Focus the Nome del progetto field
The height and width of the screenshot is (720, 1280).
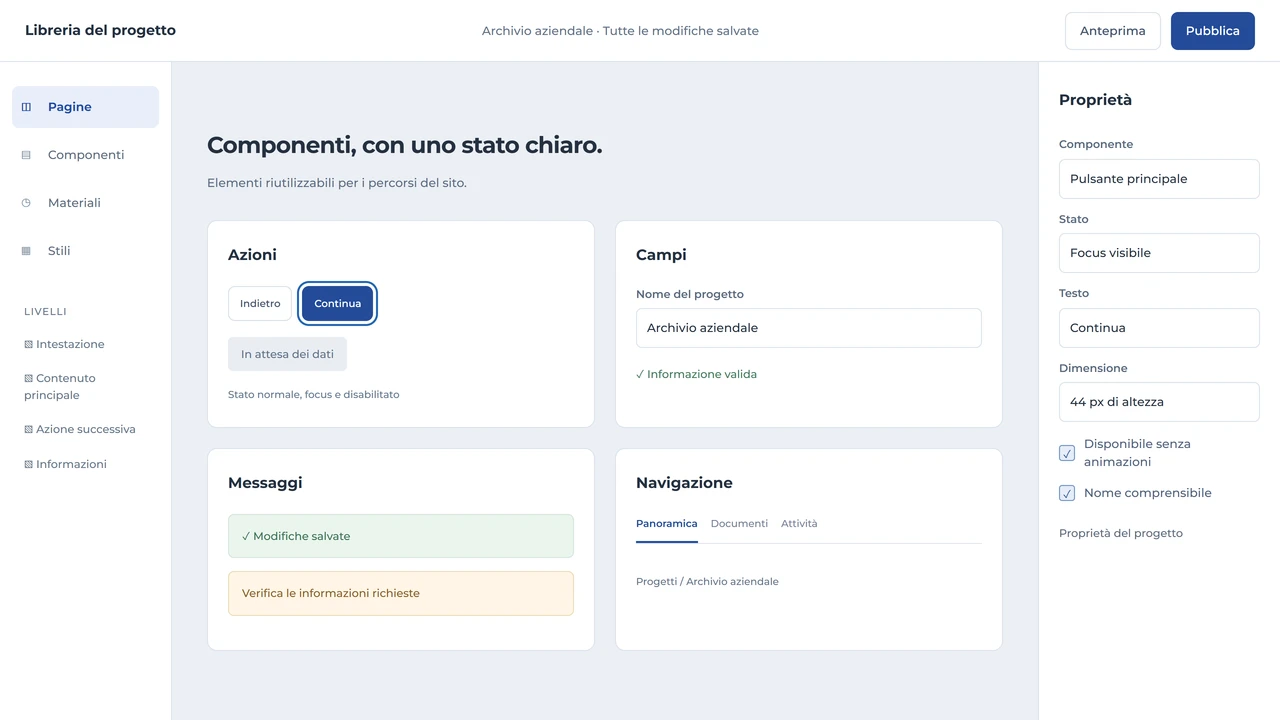[809, 328]
